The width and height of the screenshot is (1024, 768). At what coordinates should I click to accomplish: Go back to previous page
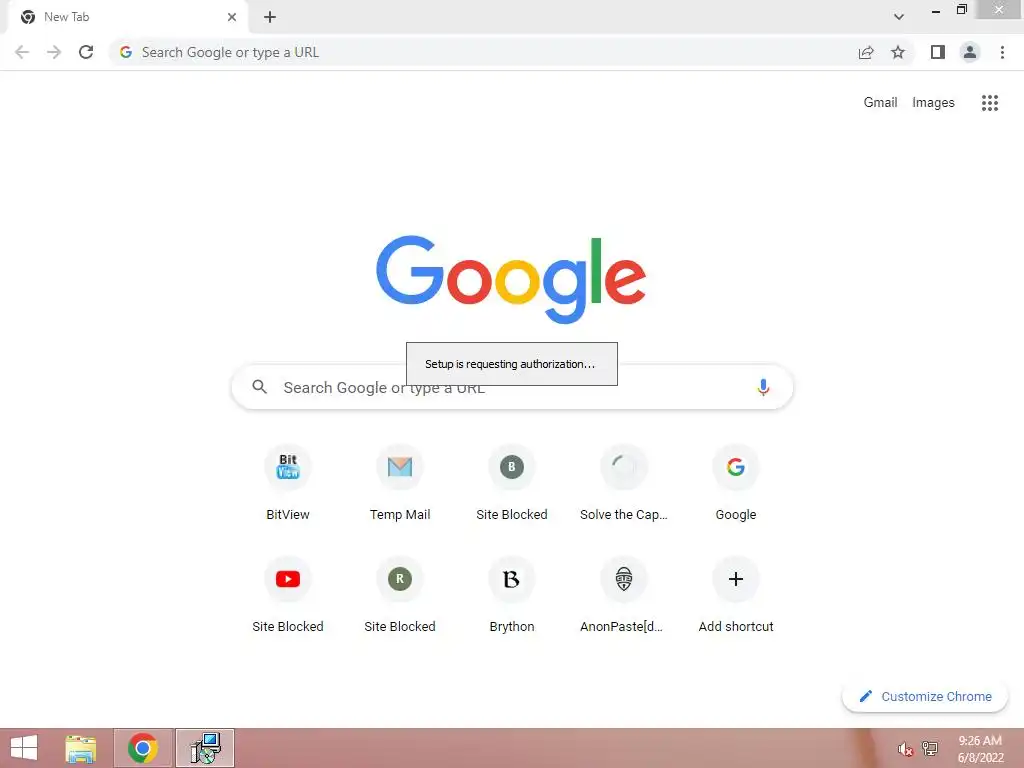[22, 52]
